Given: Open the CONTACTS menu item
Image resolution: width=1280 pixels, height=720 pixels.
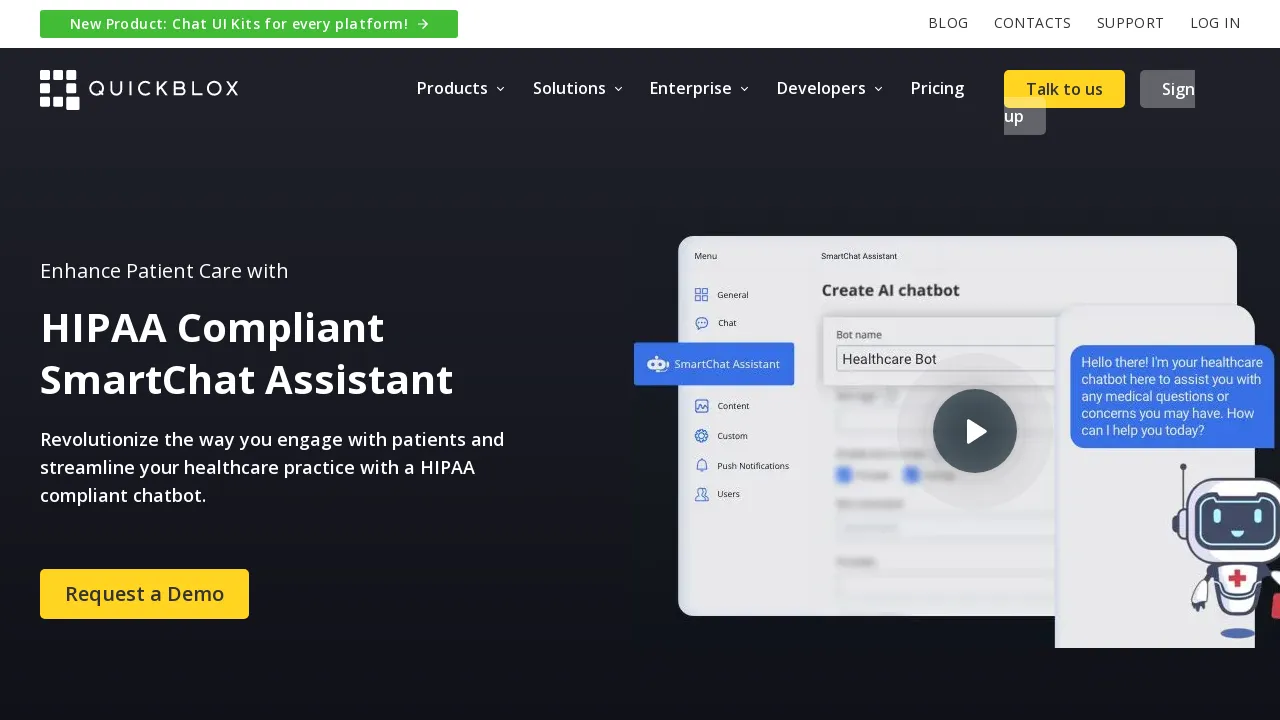Looking at the screenshot, I should (x=1032, y=23).
